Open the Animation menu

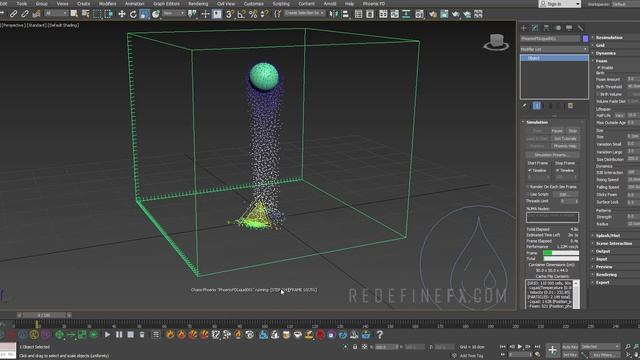[x=134, y=4]
